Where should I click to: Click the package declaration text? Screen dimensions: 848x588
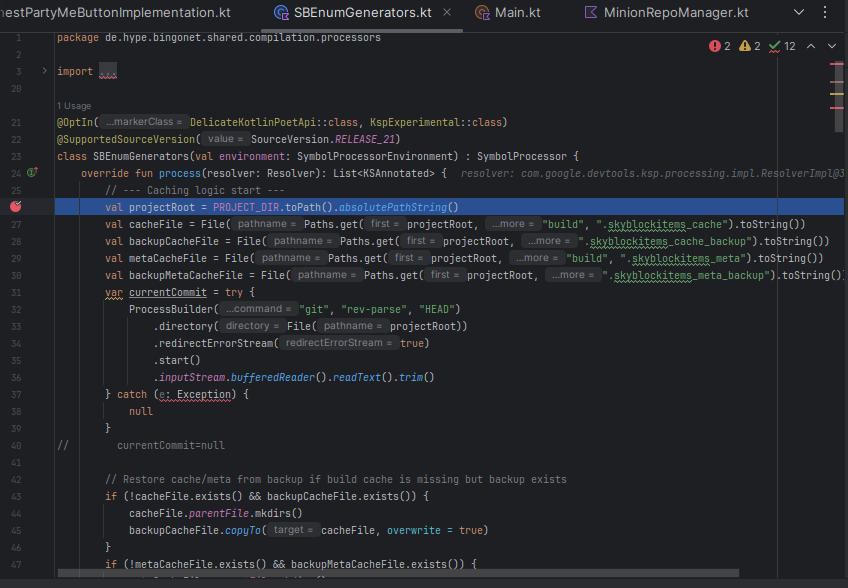(218, 37)
